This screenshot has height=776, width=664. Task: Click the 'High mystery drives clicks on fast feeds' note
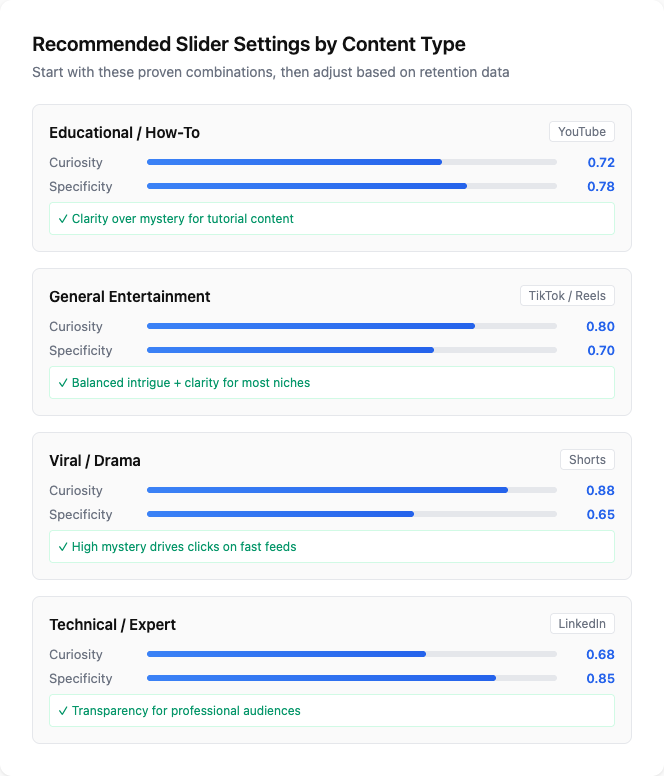332,546
